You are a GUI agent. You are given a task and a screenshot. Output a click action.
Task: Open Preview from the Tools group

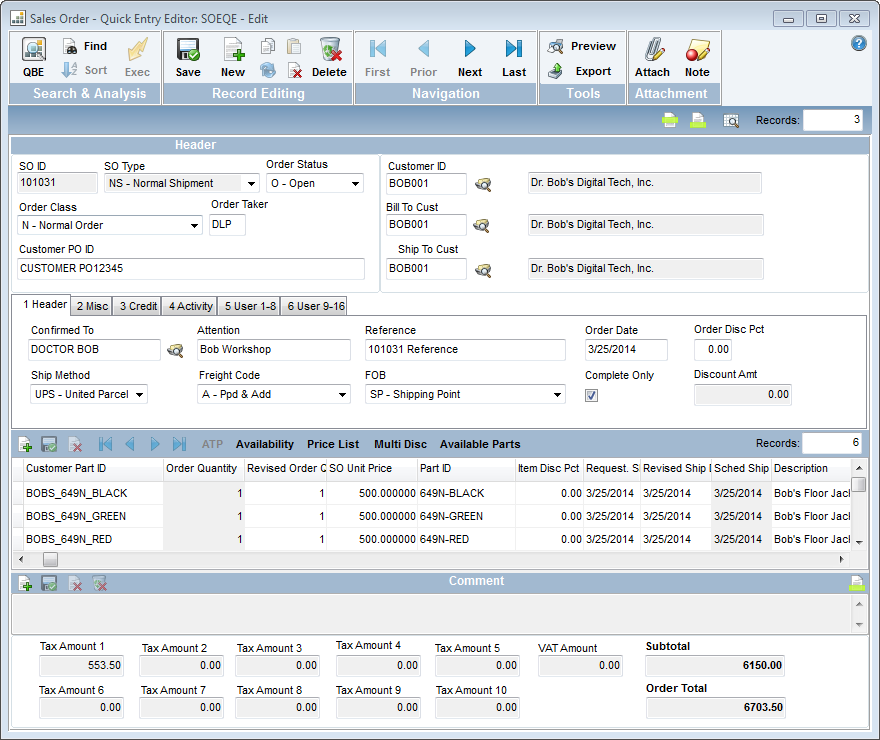(582, 46)
